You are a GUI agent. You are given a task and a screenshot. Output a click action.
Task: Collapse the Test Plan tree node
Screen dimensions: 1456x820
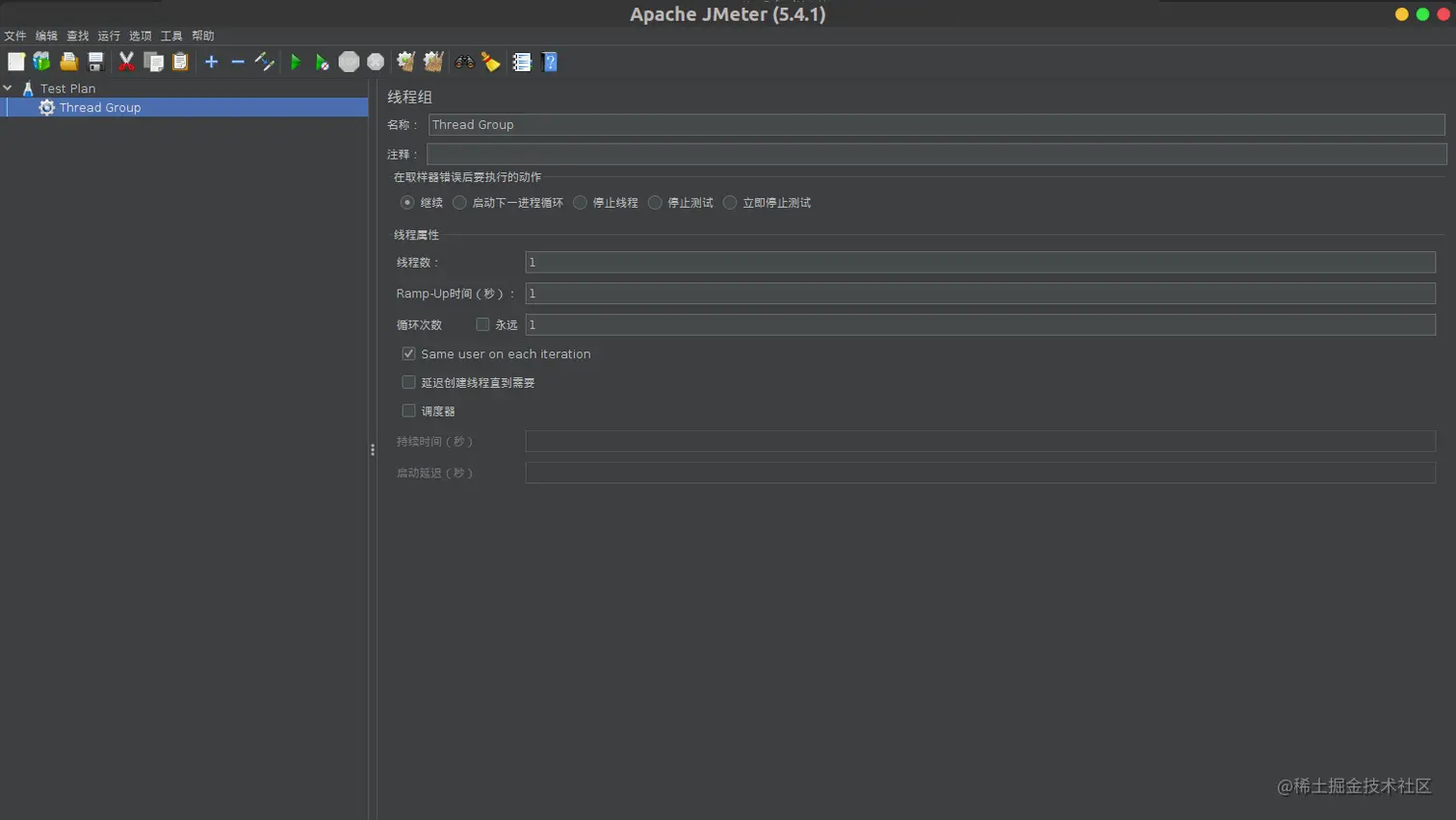pyautogui.click(x=8, y=88)
